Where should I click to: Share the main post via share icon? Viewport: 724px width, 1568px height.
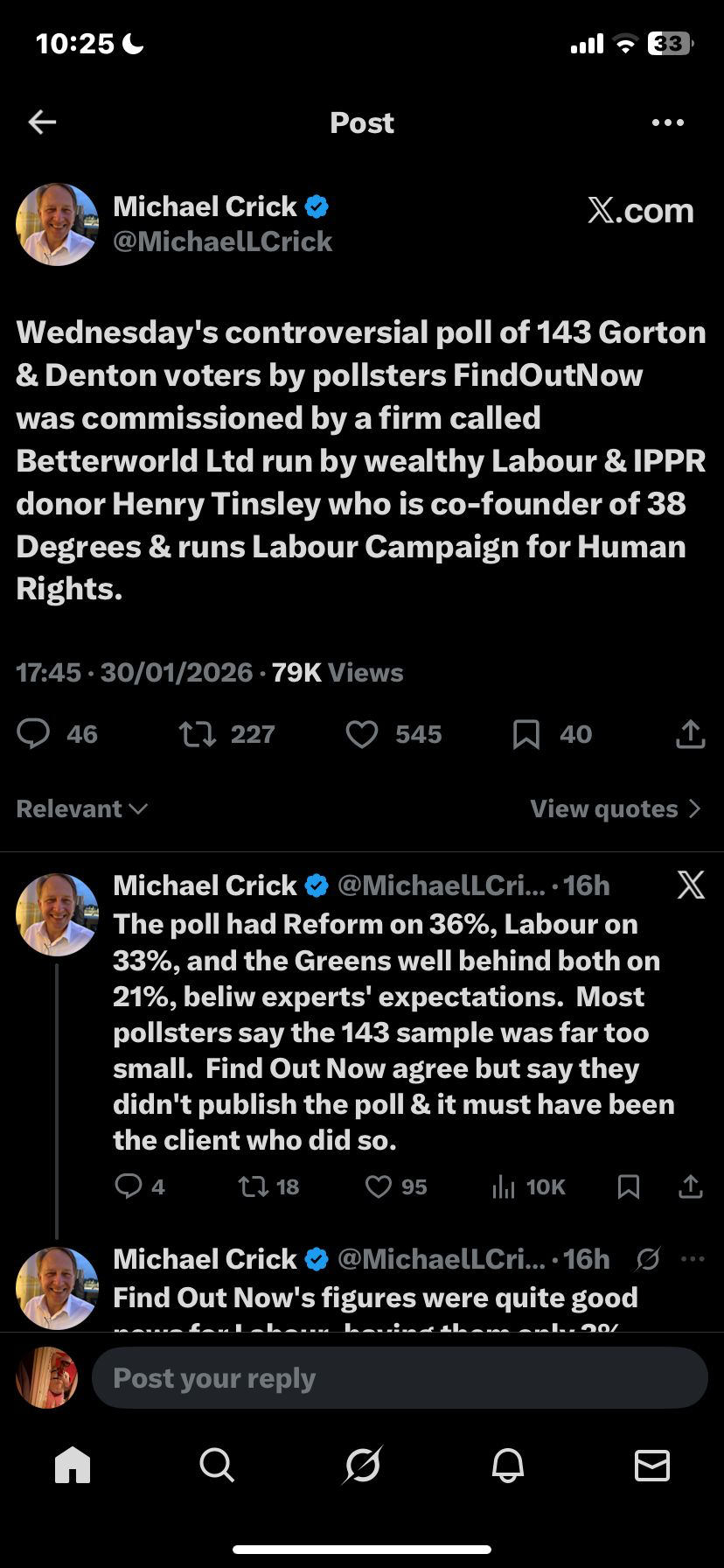click(x=690, y=734)
